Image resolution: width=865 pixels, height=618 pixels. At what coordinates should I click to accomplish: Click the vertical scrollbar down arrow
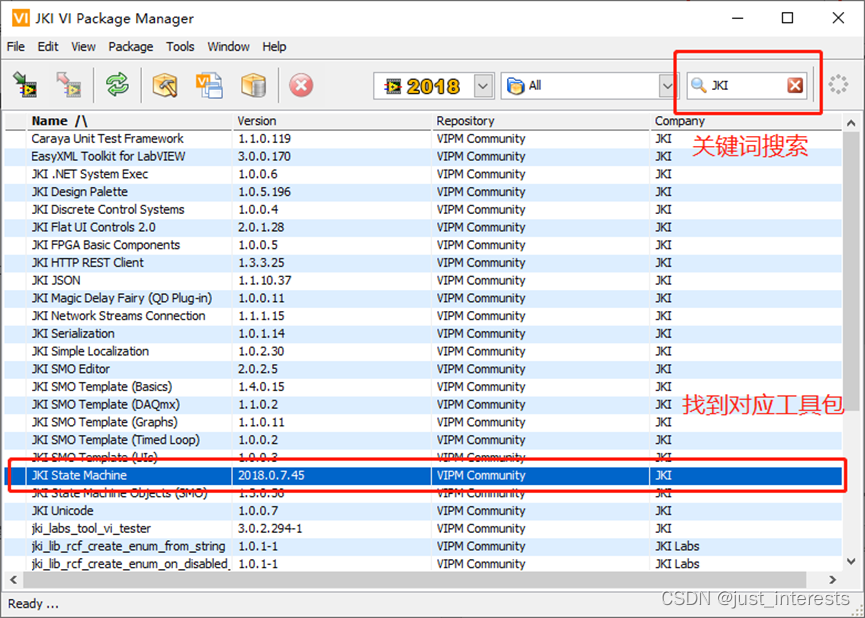click(x=851, y=562)
